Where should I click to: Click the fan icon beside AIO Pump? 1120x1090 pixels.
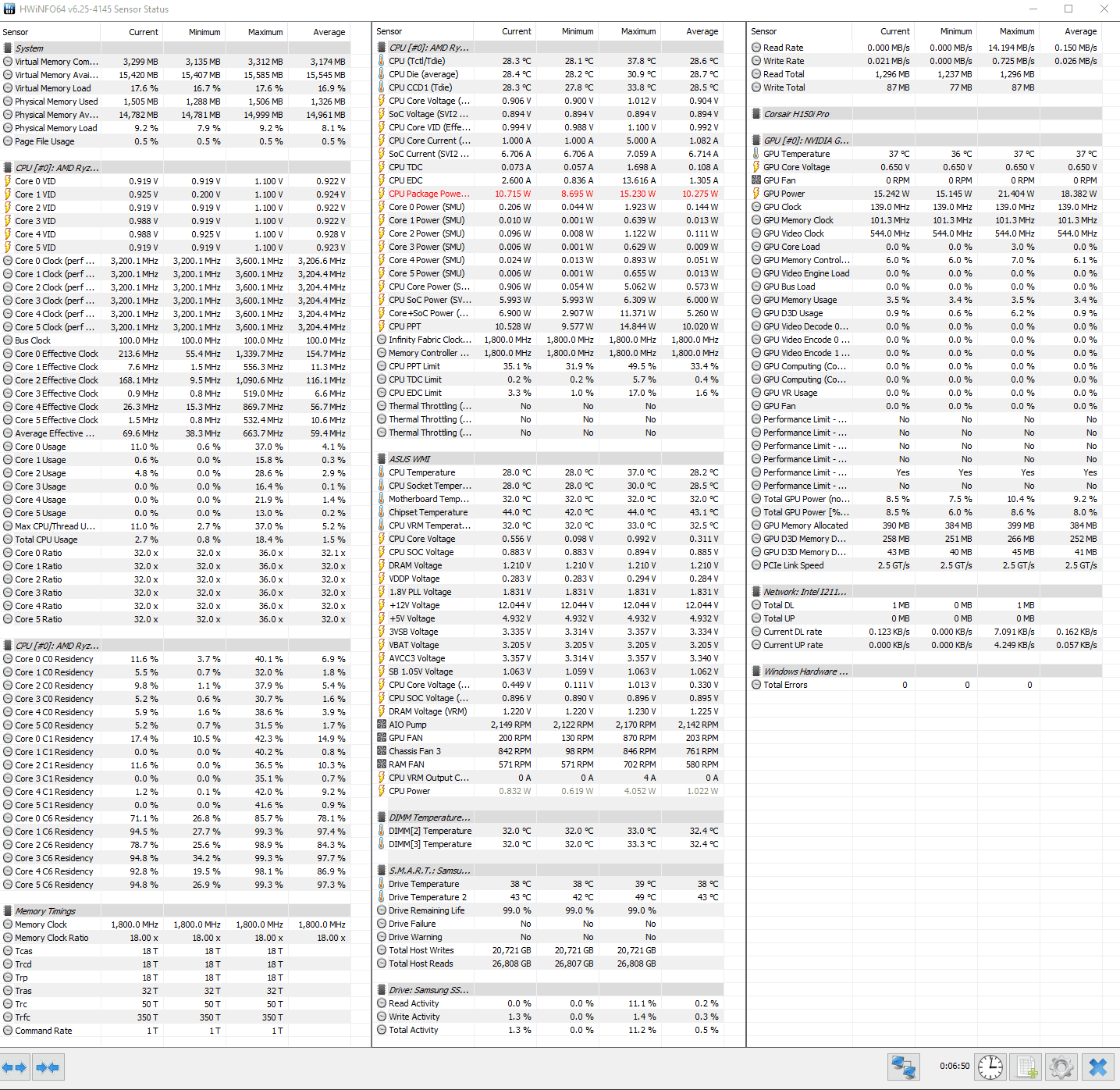click(x=382, y=725)
